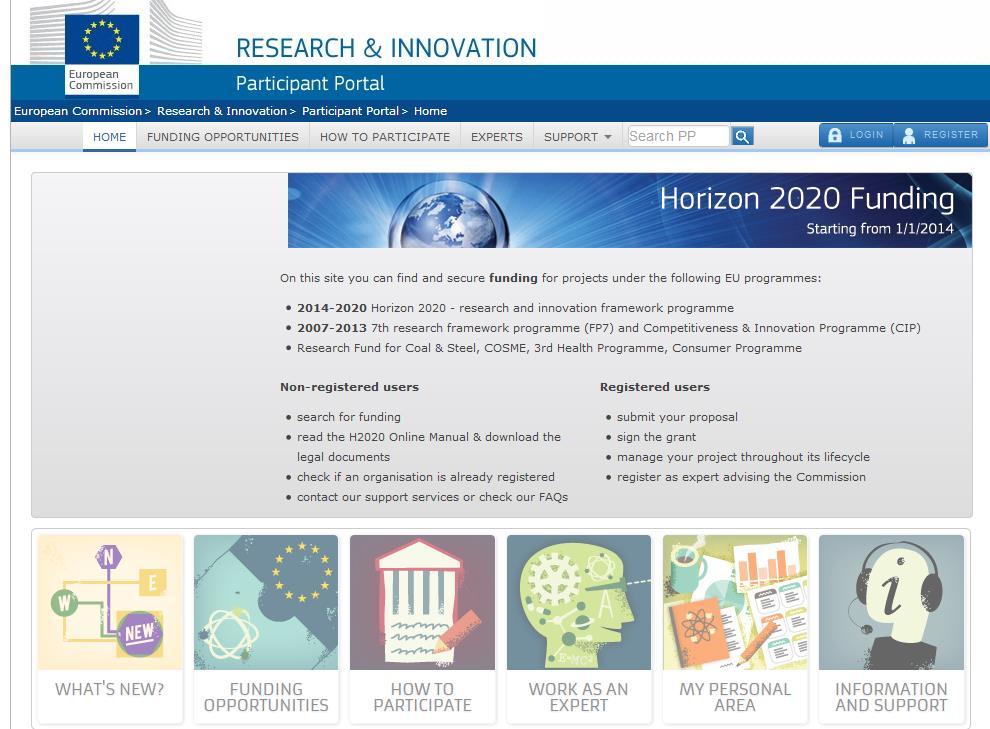This screenshot has height=729, width=990.
Task: Open the Experts menu item
Action: click(497, 137)
